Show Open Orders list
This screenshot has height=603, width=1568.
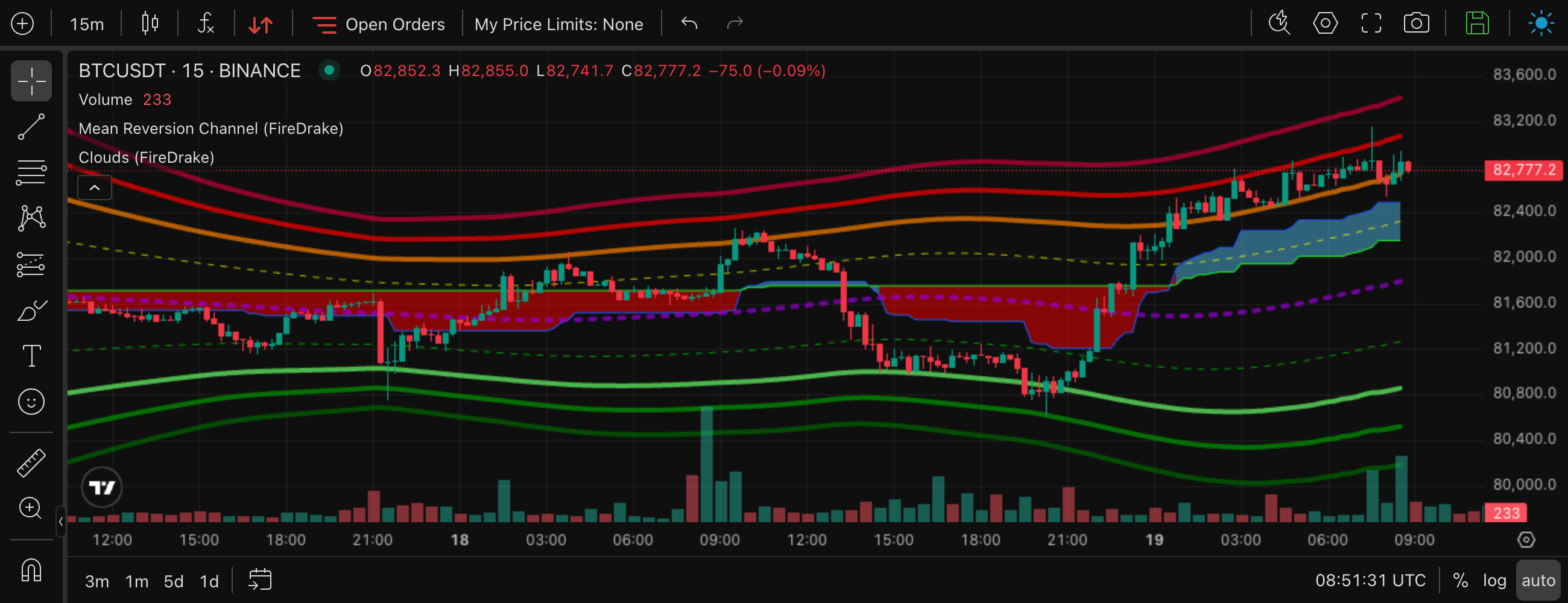point(379,24)
